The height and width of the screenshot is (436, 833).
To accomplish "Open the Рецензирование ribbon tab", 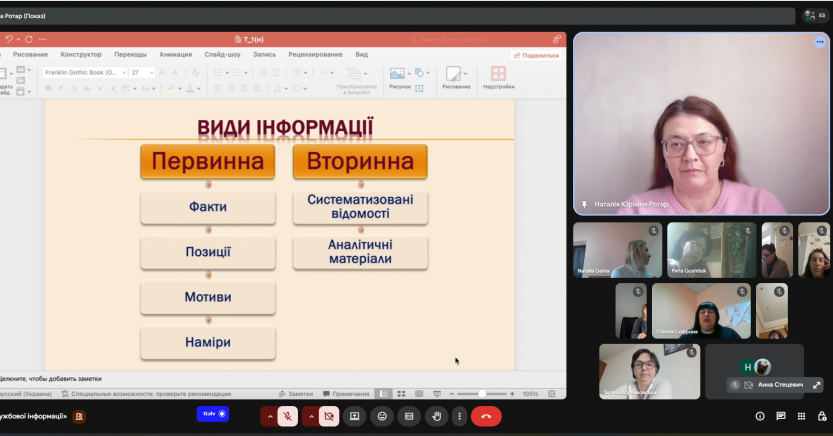I will click(316, 55).
